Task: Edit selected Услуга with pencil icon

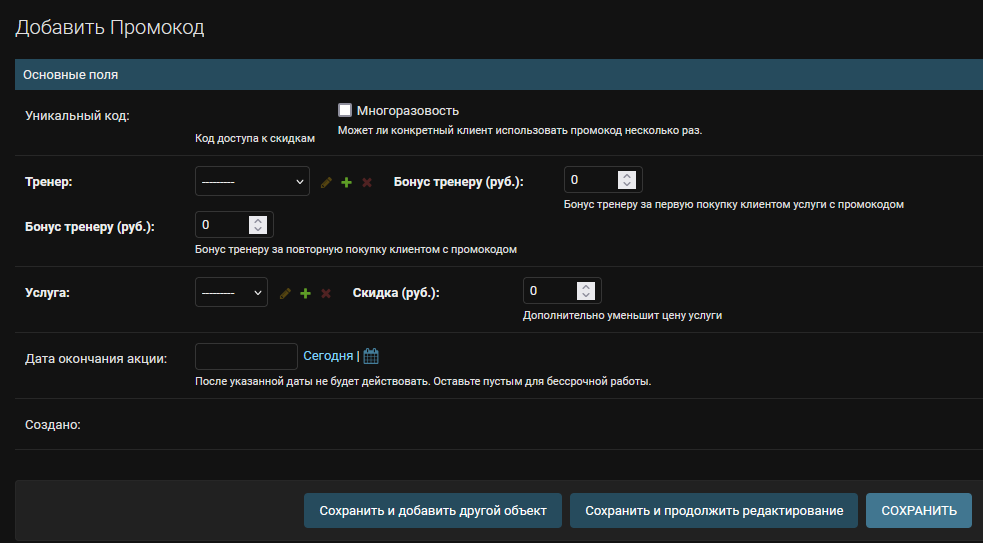Action: pyautogui.click(x=285, y=293)
